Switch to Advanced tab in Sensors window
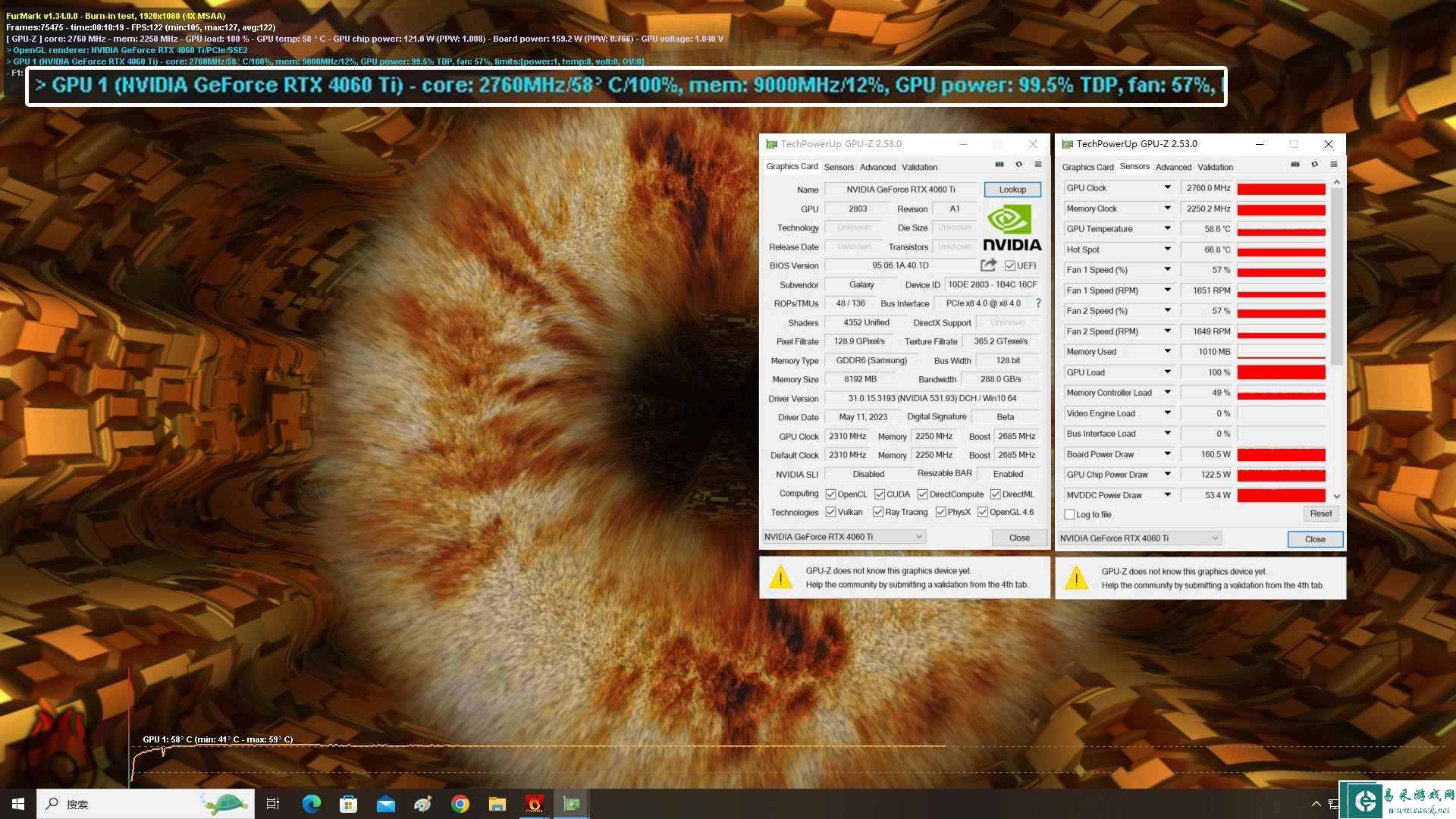Viewport: 1456px width, 819px height. pyautogui.click(x=1173, y=167)
